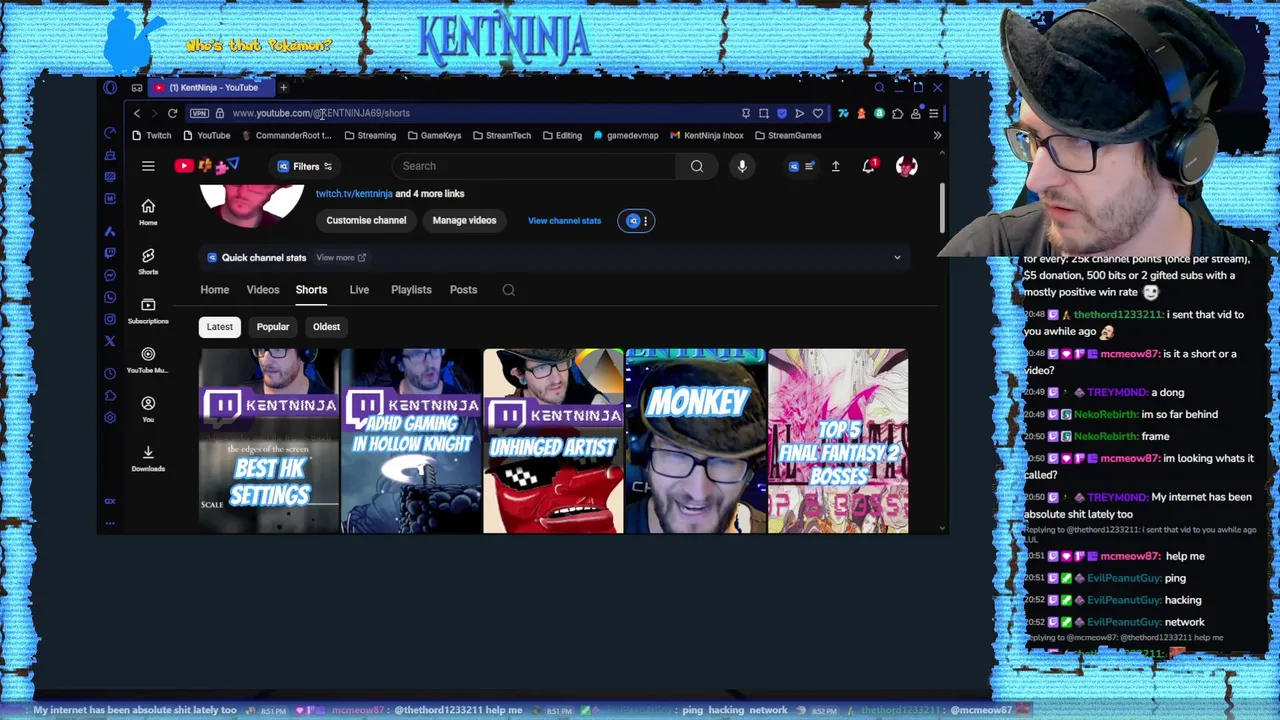Open the YouTube guide hamburger menu
This screenshot has height=720, width=1280.
click(148, 166)
